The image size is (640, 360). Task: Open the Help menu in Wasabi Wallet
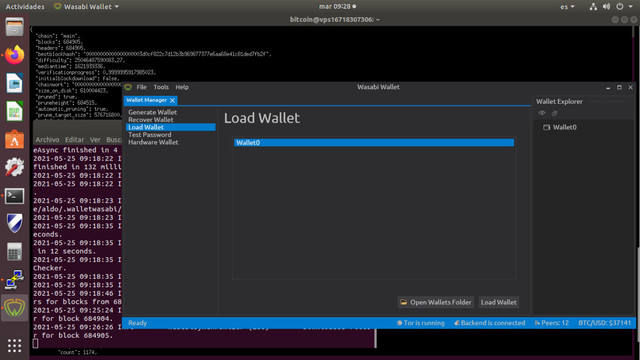coord(182,87)
